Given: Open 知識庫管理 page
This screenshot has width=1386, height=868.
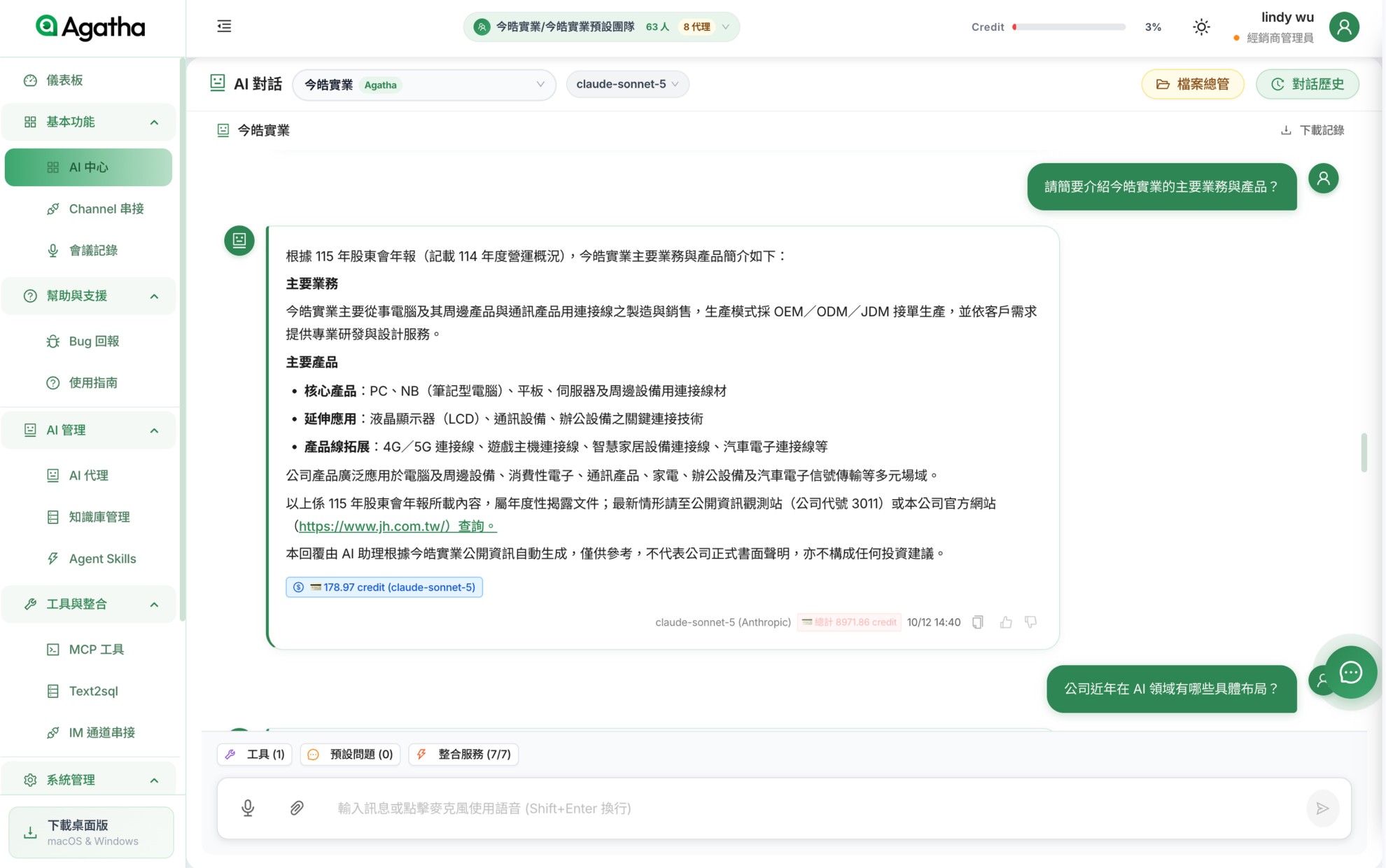Looking at the screenshot, I should pyautogui.click(x=88, y=517).
